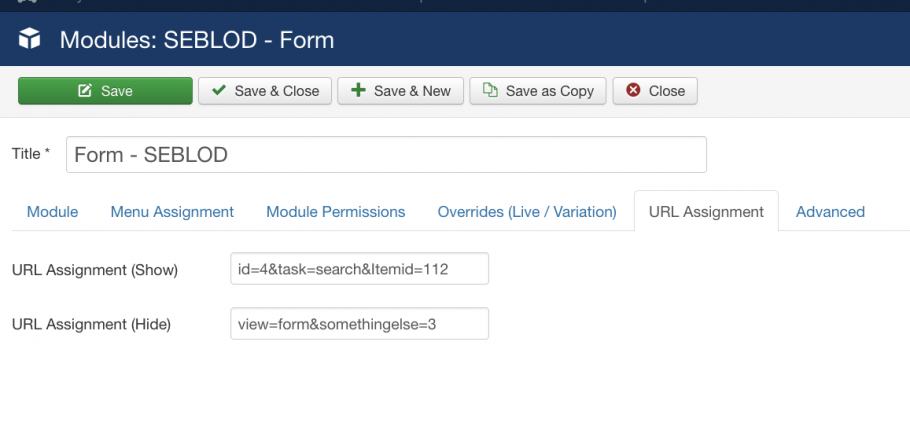Image resolution: width=910 pixels, height=430 pixels.
Task: Click the plus icon for Save & New
Action: tap(359, 90)
